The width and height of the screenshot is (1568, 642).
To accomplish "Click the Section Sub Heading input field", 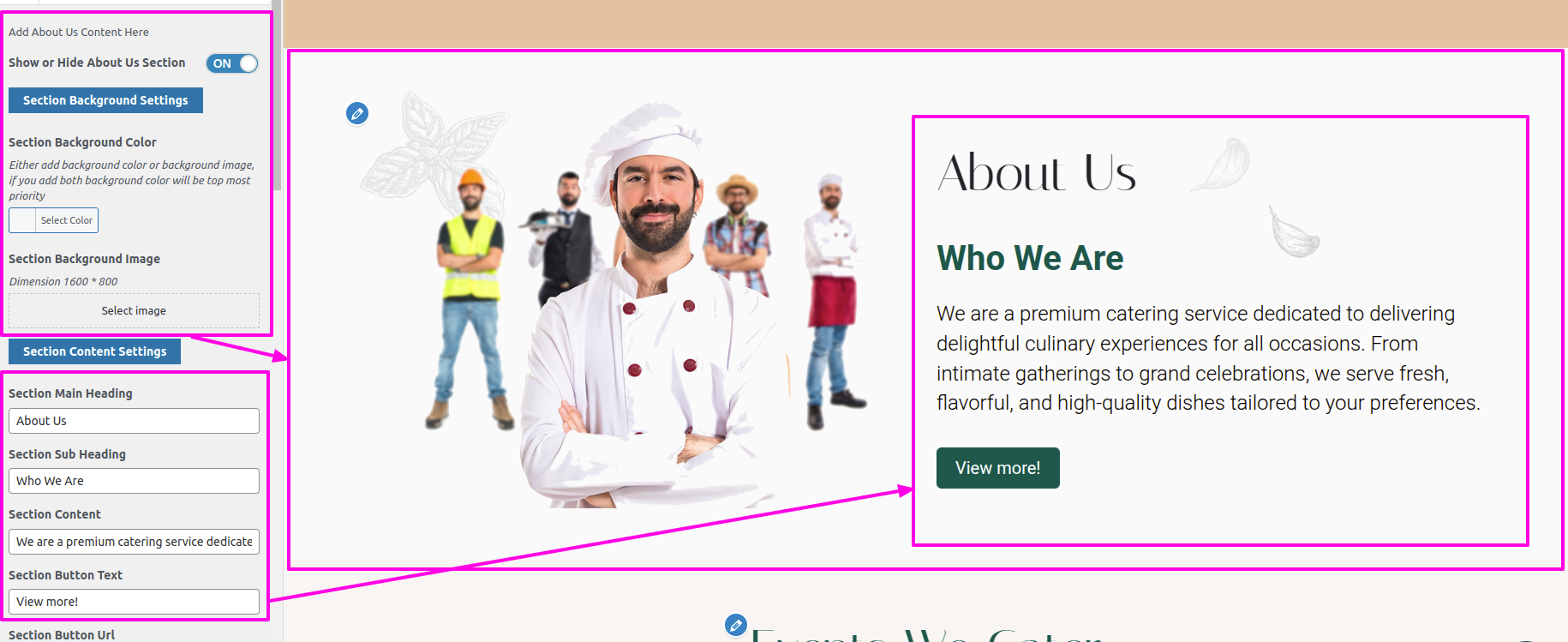I will click(134, 481).
